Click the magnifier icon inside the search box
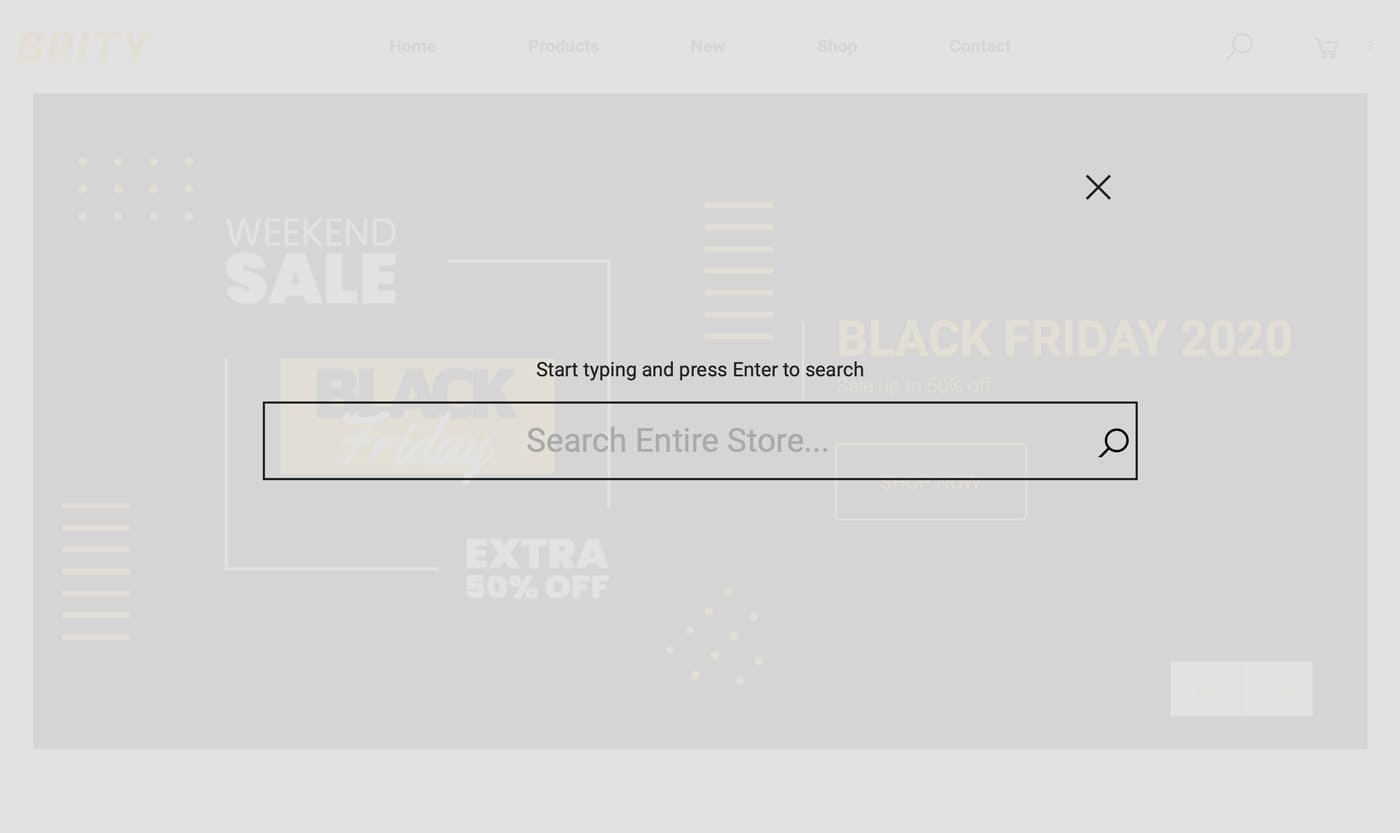Viewport: 1400px width, 833px height. (x=1113, y=442)
